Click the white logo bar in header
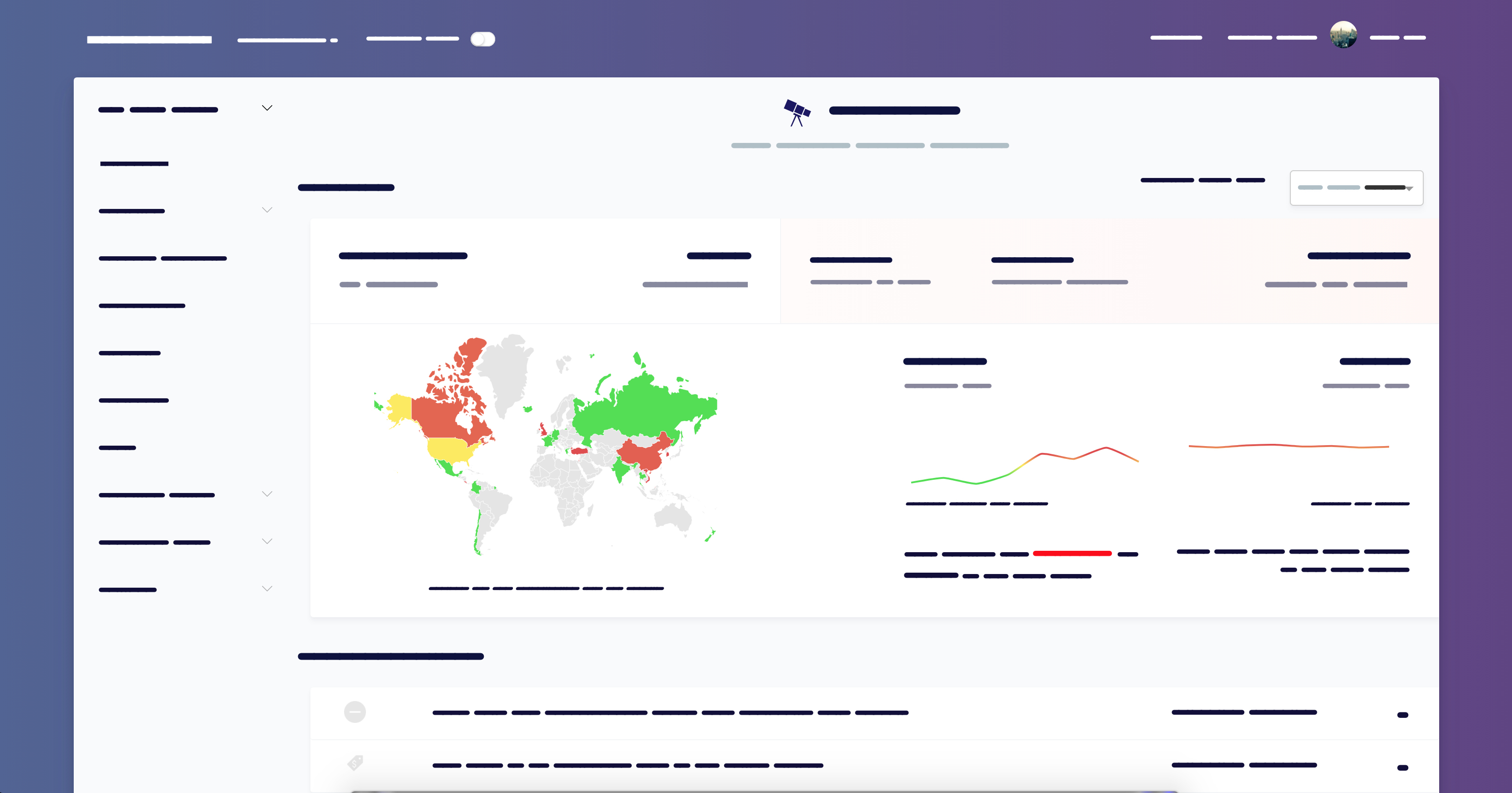Image resolution: width=1512 pixels, height=793 pixels. [149, 40]
